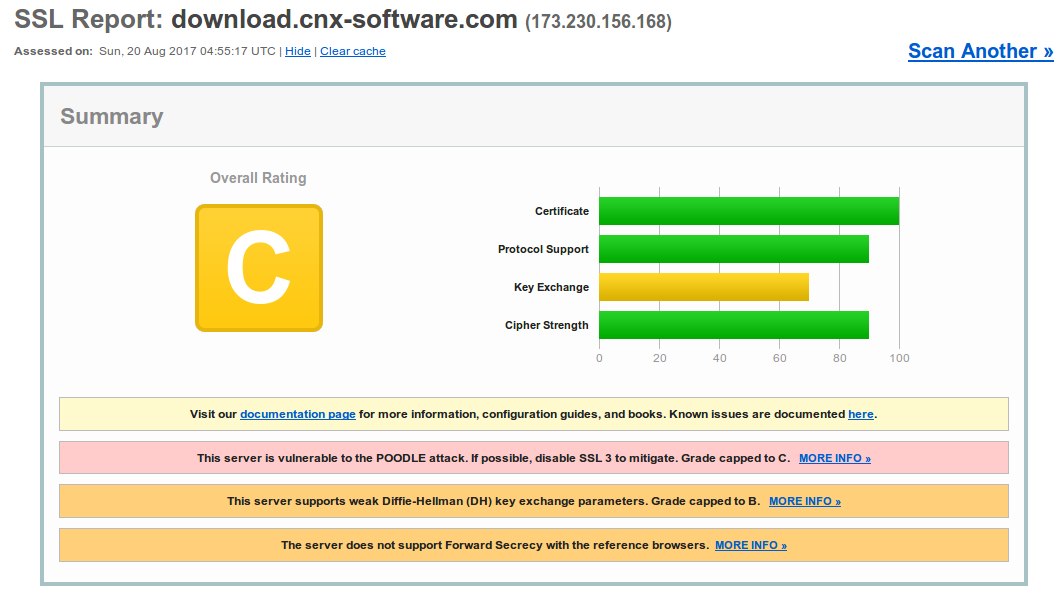Click the green Cipher Strength score bar
Viewport: 1063px width, 598px height.
click(x=734, y=325)
